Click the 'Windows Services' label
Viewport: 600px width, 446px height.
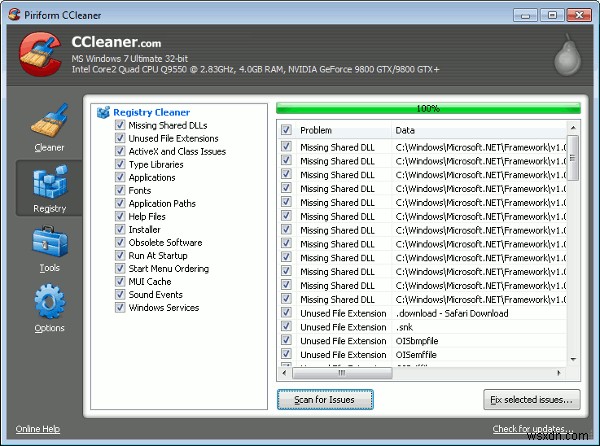point(164,308)
